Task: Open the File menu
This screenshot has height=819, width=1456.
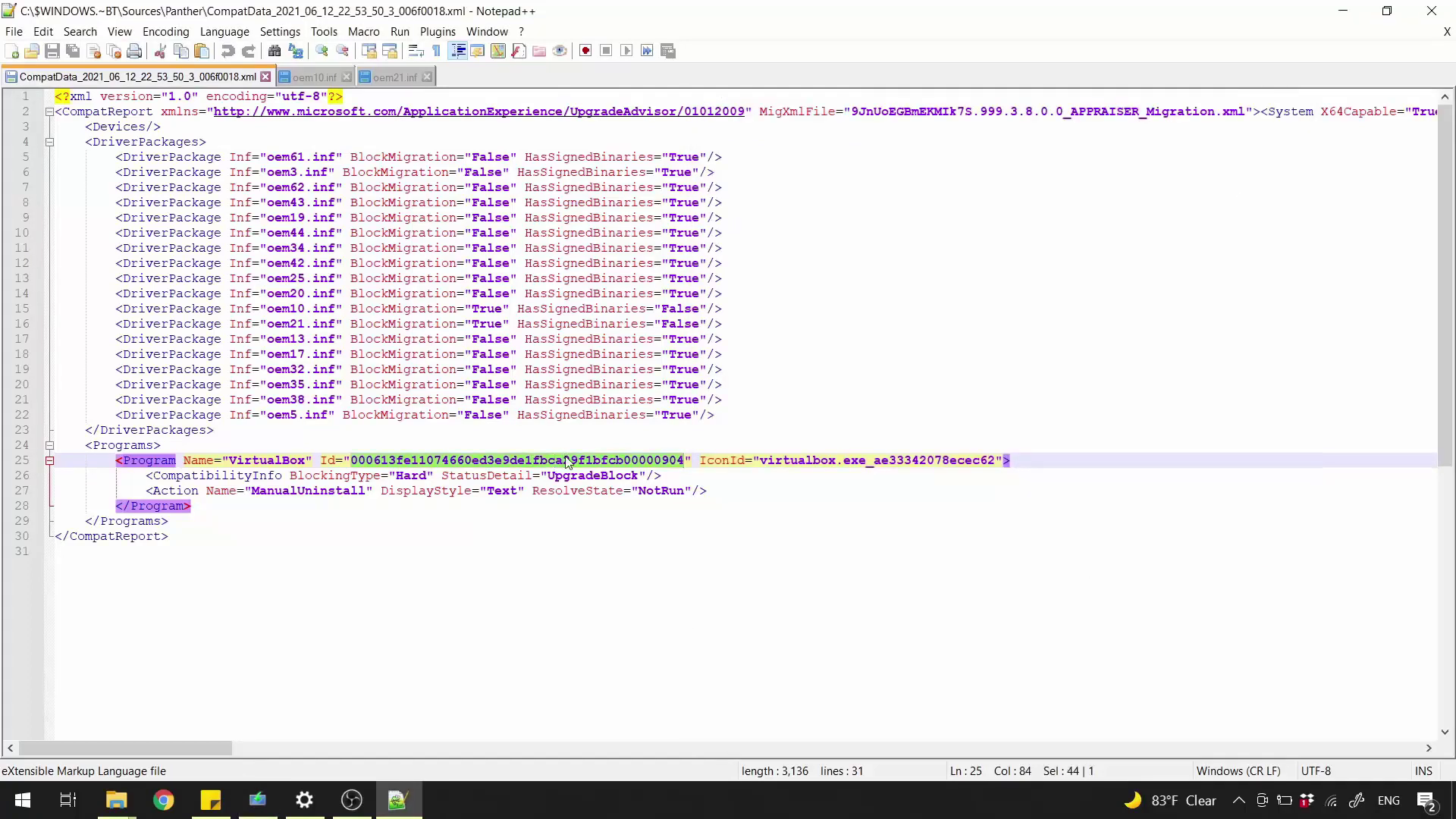Action: [14, 32]
